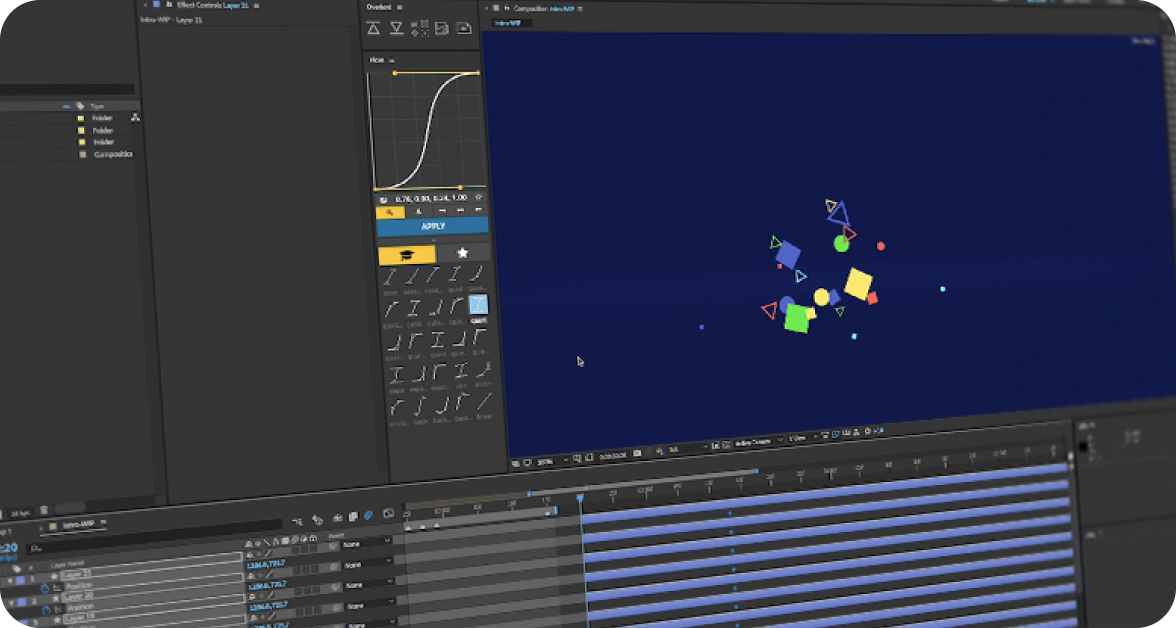Open Flow library tab with graduation cap
The height and width of the screenshot is (628, 1176).
pyautogui.click(x=406, y=255)
